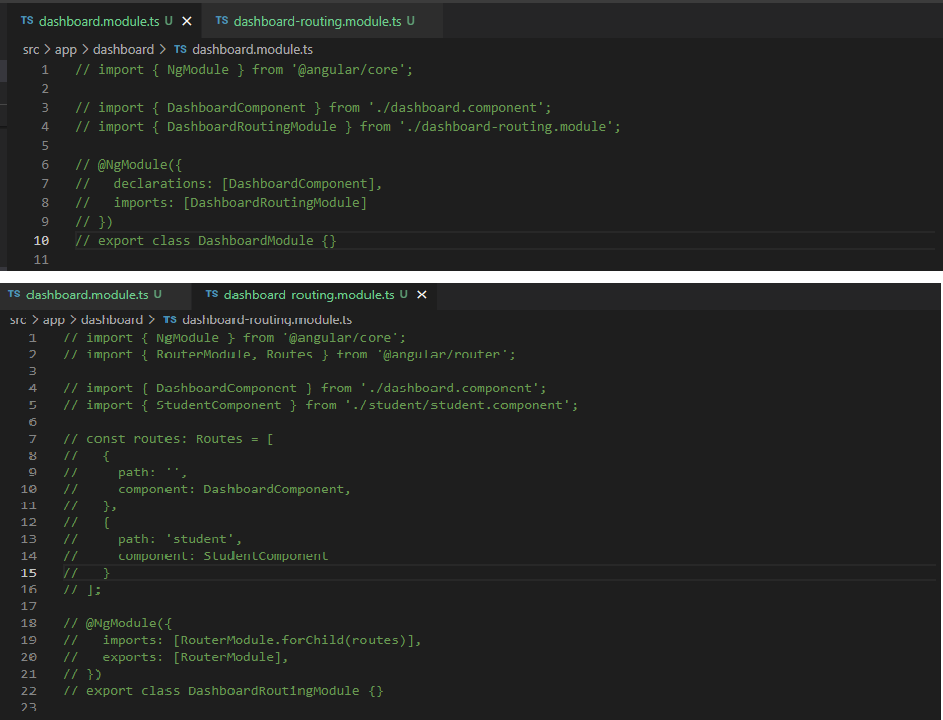Screen dimensions: 943x720
Task: Close dashboard.module.ts tab in upper editor
Action: coord(186,21)
